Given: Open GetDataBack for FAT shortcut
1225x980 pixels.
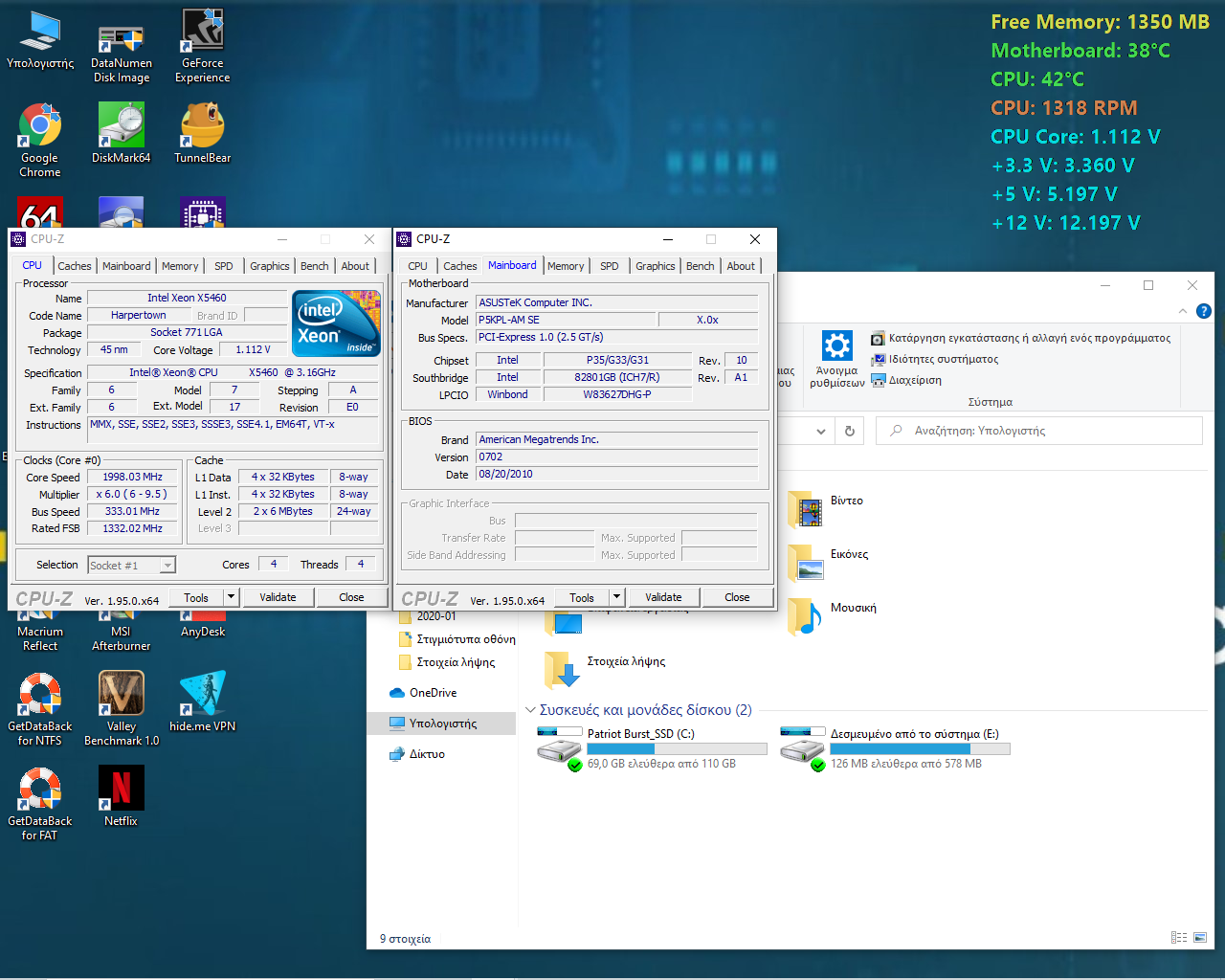Looking at the screenshot, I should (x=40, y=804).
